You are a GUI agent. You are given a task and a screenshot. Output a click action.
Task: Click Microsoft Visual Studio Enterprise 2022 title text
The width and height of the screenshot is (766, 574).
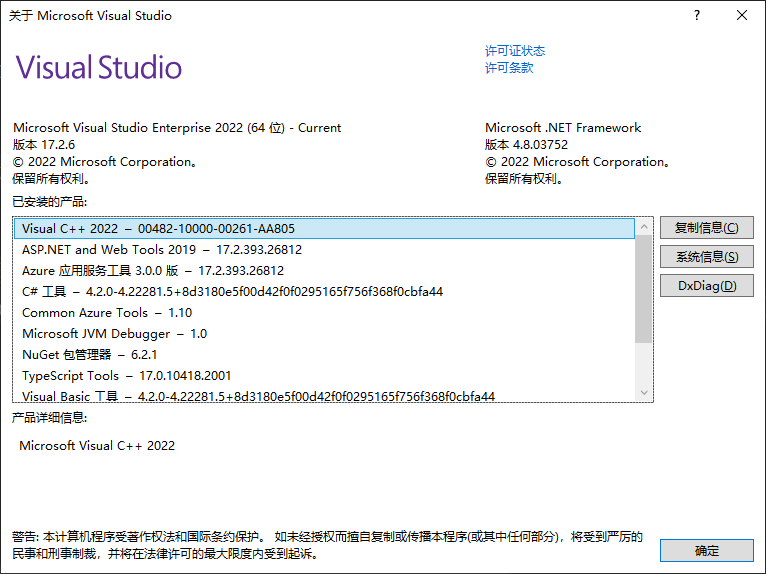[177, 128]
